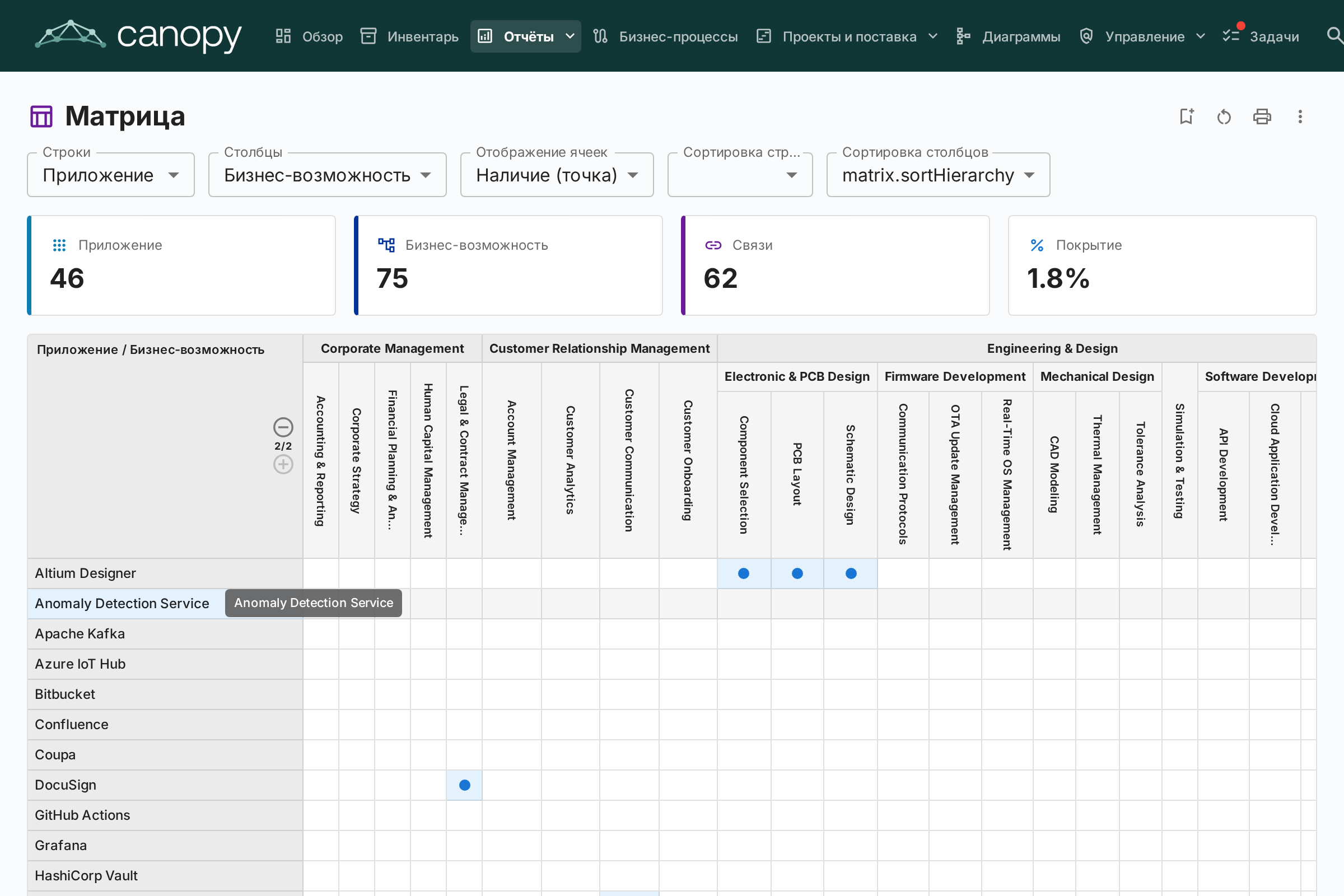Open the Строки dropdown

pos(111,175)
